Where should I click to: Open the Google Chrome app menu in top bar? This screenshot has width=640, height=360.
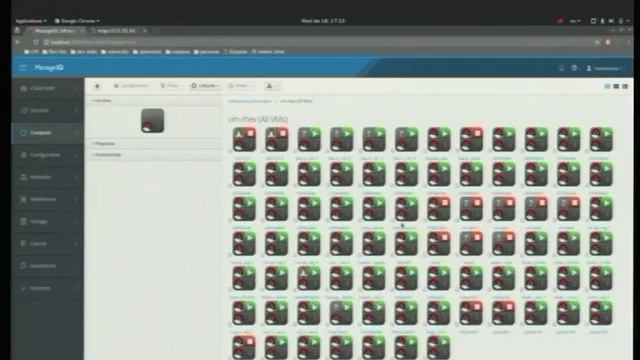click(77, 21)
